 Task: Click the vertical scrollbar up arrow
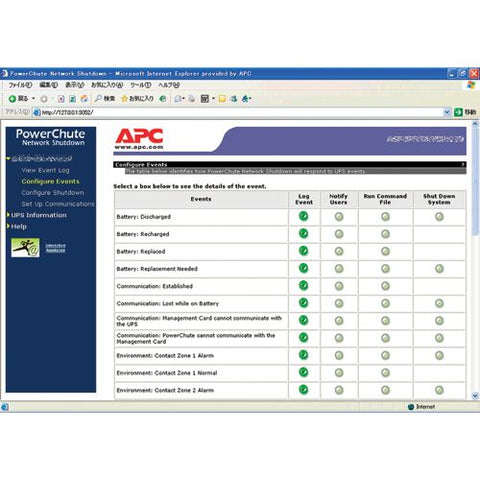point(475,124)
